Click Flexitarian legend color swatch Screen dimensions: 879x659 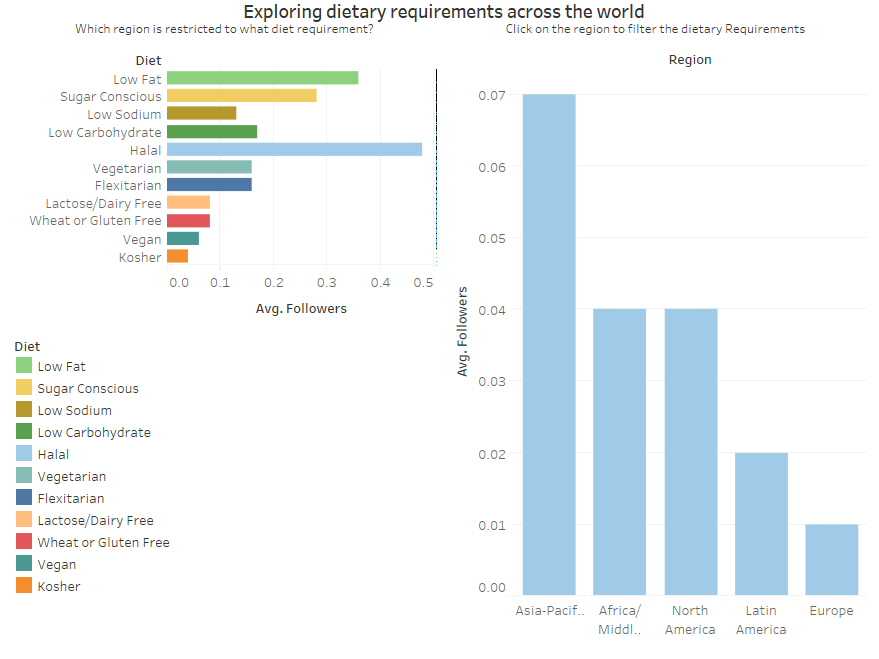[x=24, y=497]
